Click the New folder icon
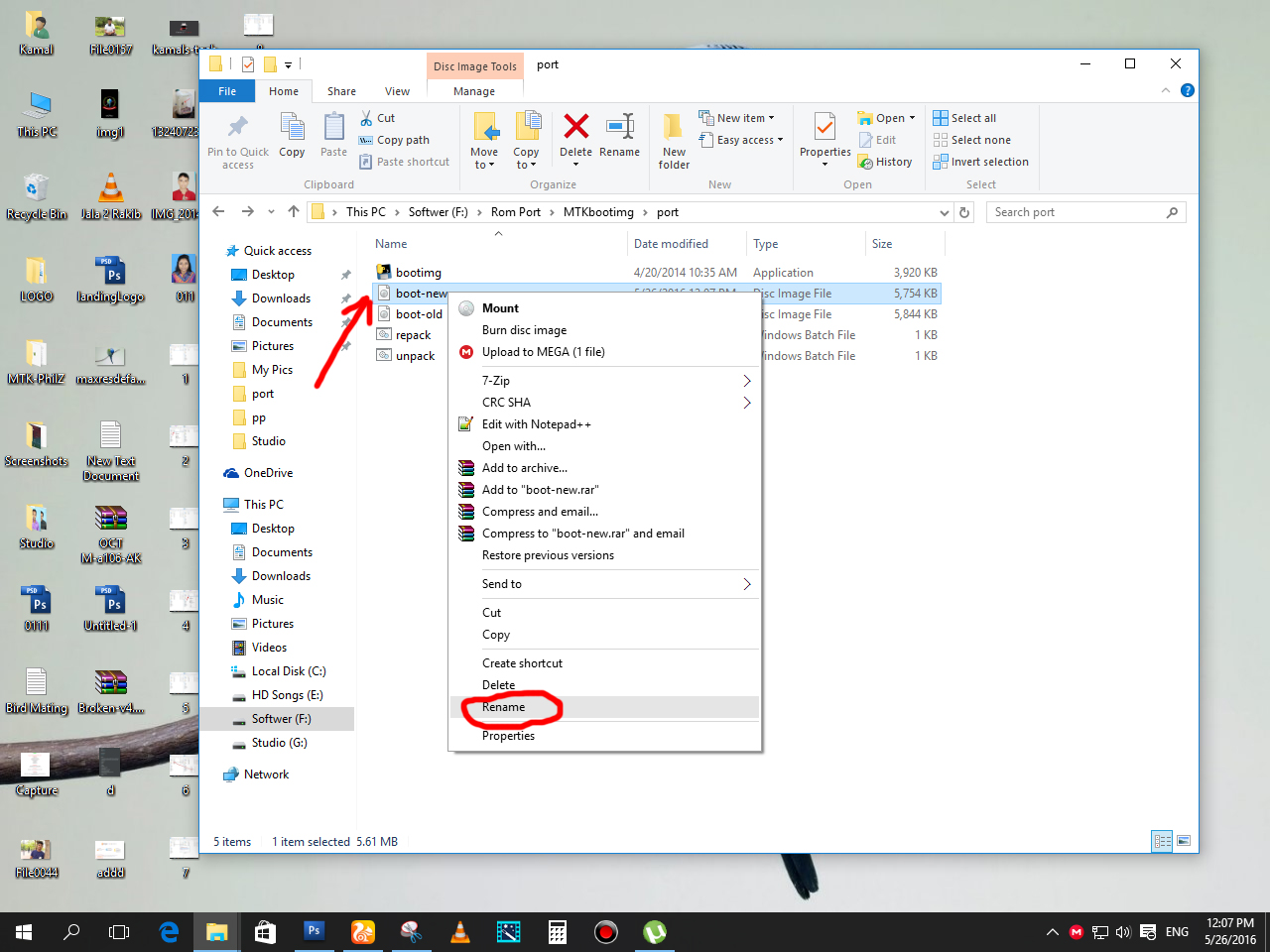Screen dimensions: 1270x952 (673, 128)
